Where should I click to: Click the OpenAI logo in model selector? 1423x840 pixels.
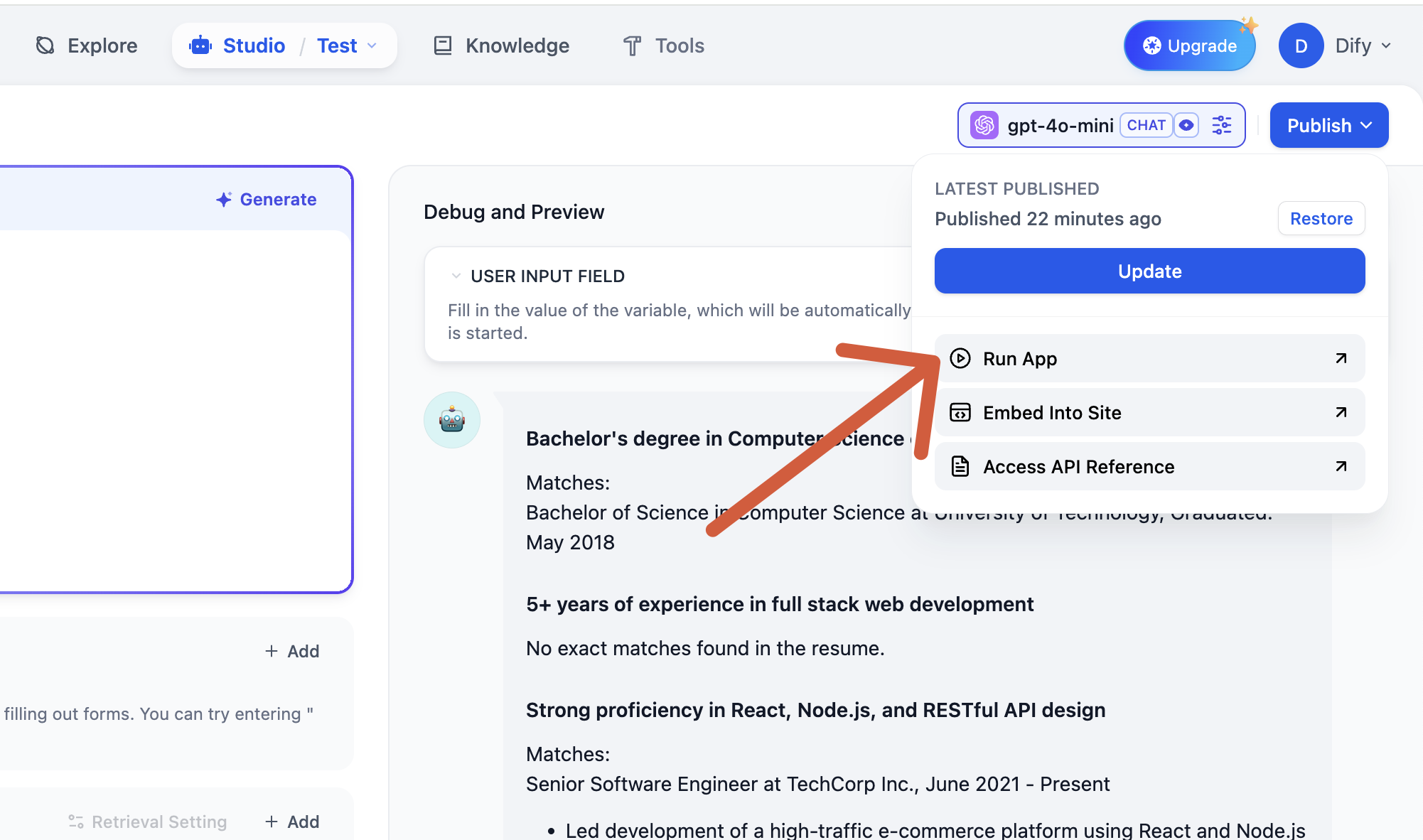click(x=984, y=125)
